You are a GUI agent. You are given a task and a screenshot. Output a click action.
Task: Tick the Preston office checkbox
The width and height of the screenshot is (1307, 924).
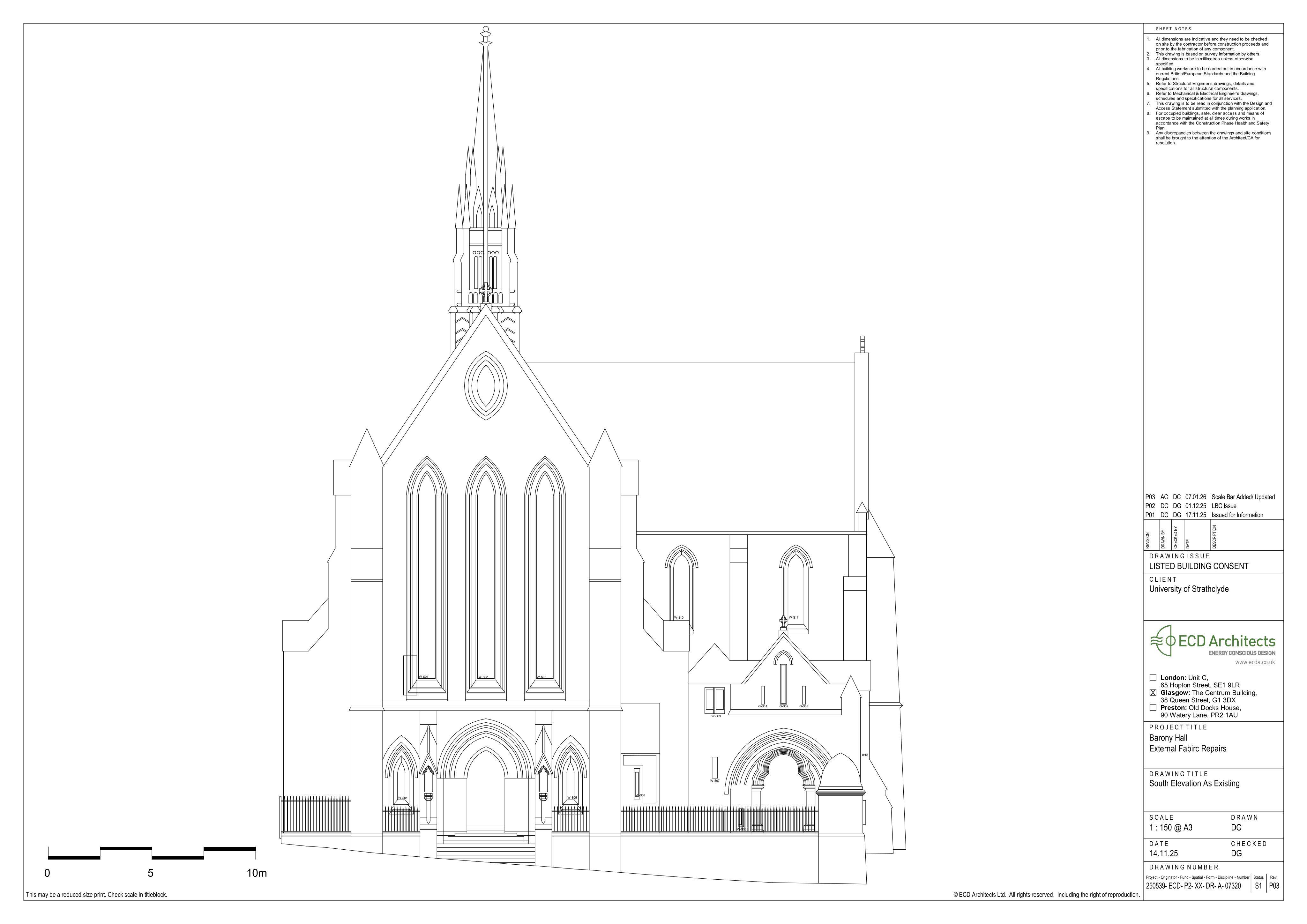point(1153,708)
